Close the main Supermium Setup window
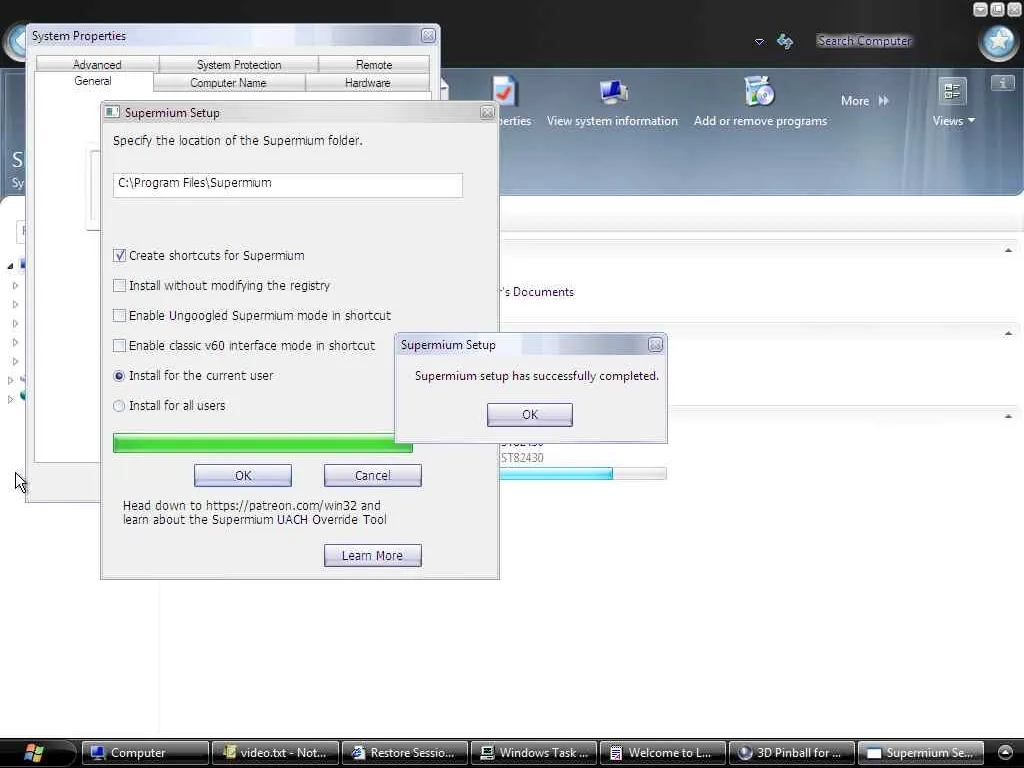The width and height of the screenshot is (1024, 768). click(487, 112)
